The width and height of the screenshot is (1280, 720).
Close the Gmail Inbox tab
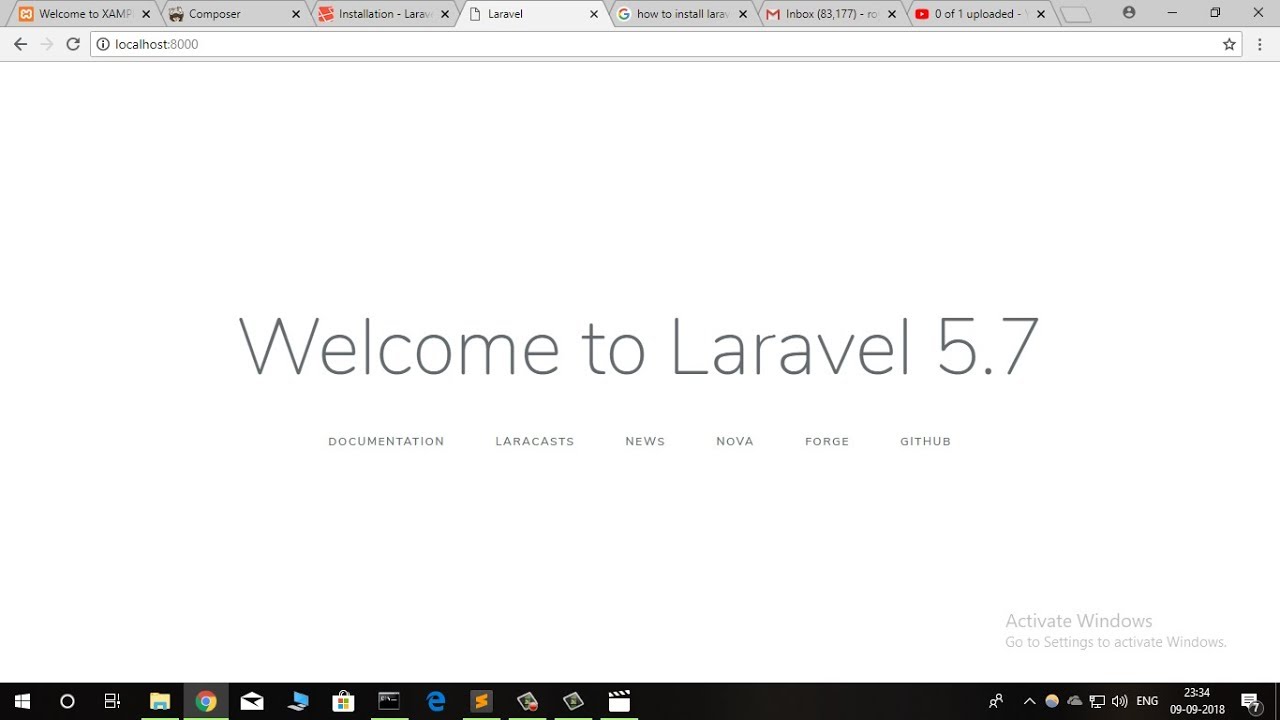[892, 14]
